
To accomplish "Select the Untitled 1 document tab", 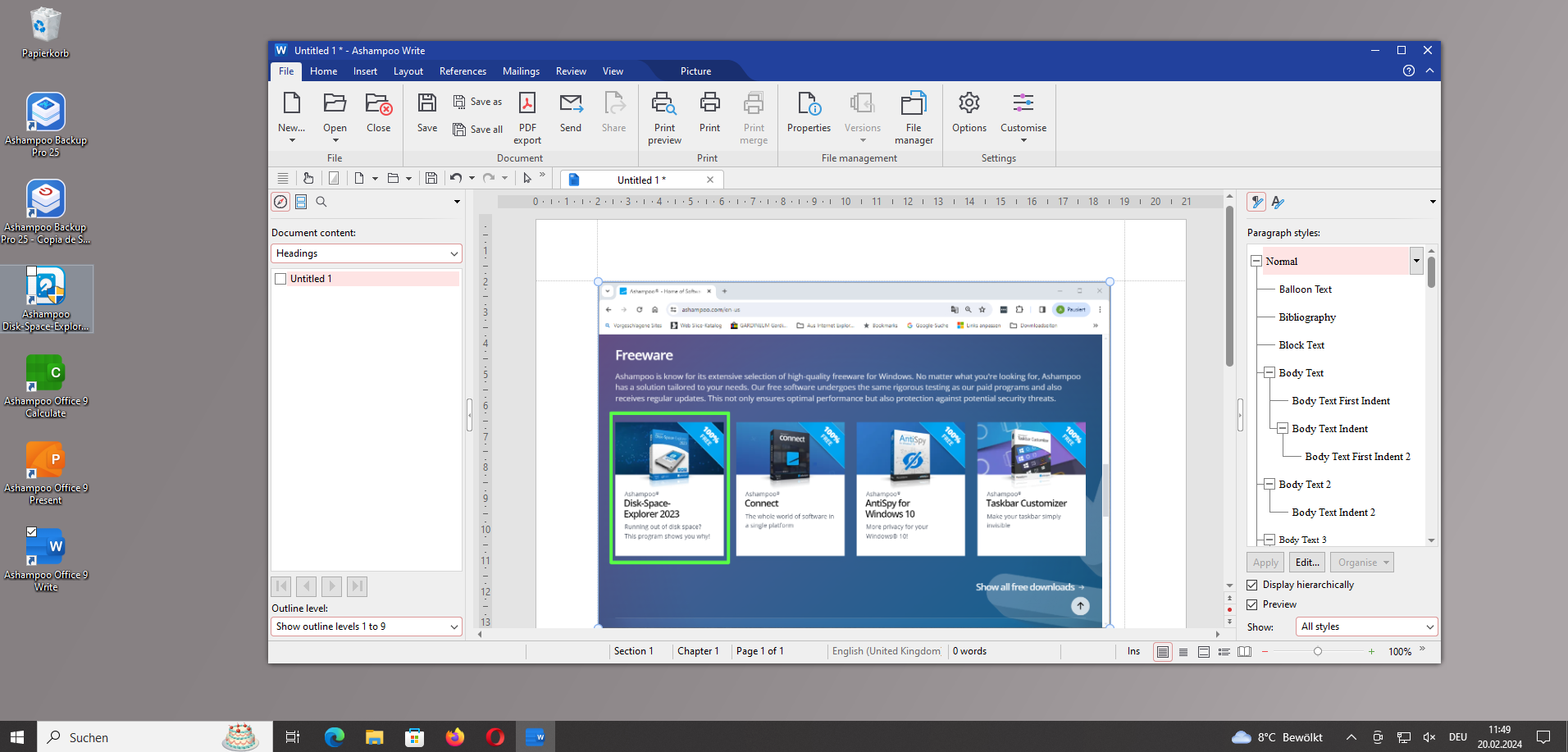I will point(641,180).
